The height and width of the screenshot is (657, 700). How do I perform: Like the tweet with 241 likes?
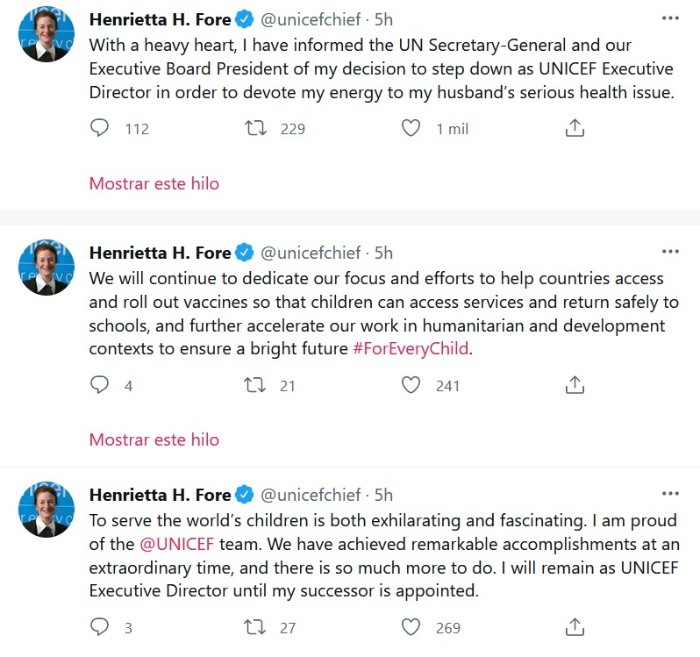click(411, 385)
